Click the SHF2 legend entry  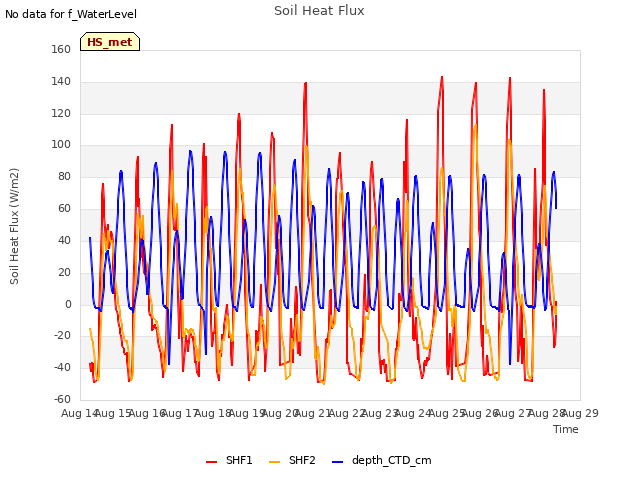click(292, 461)
